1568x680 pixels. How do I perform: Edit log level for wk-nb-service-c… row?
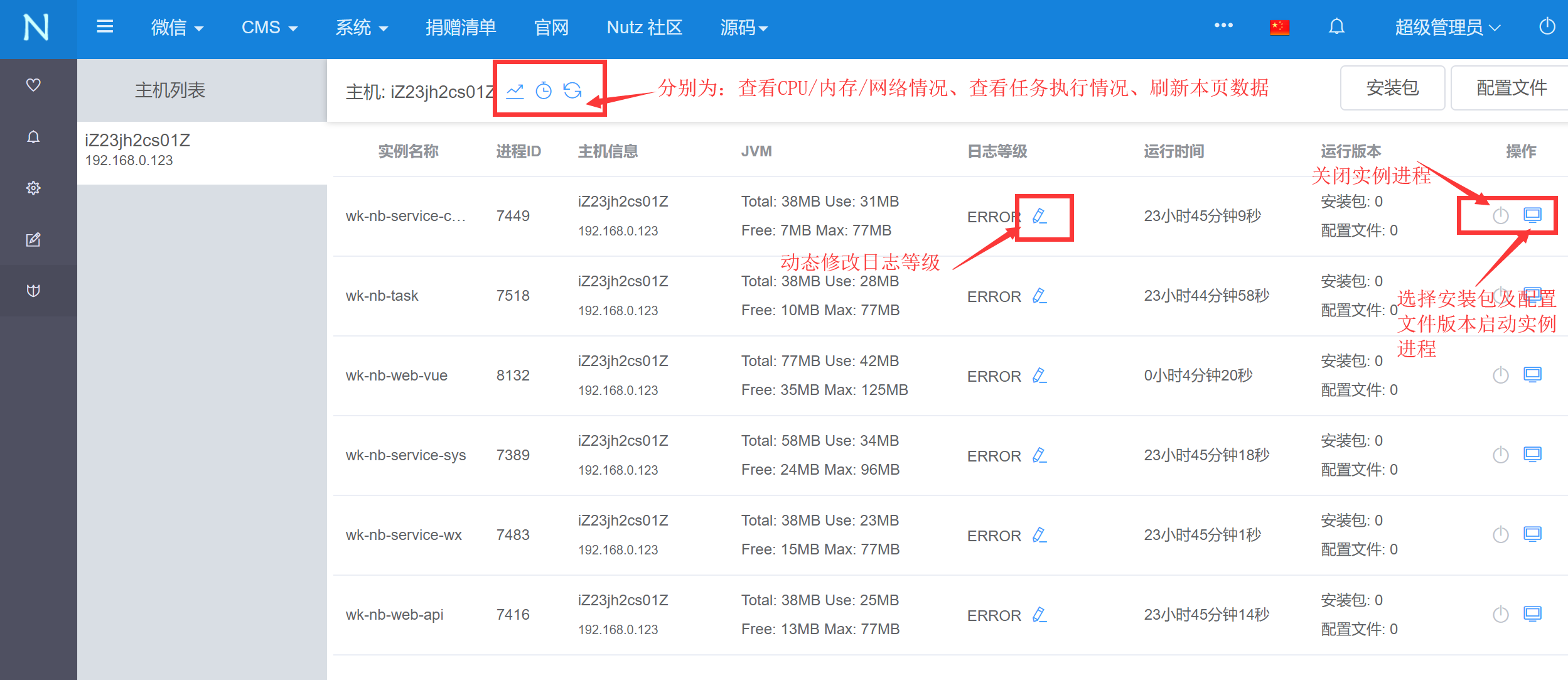click(x=1039, y=216)
